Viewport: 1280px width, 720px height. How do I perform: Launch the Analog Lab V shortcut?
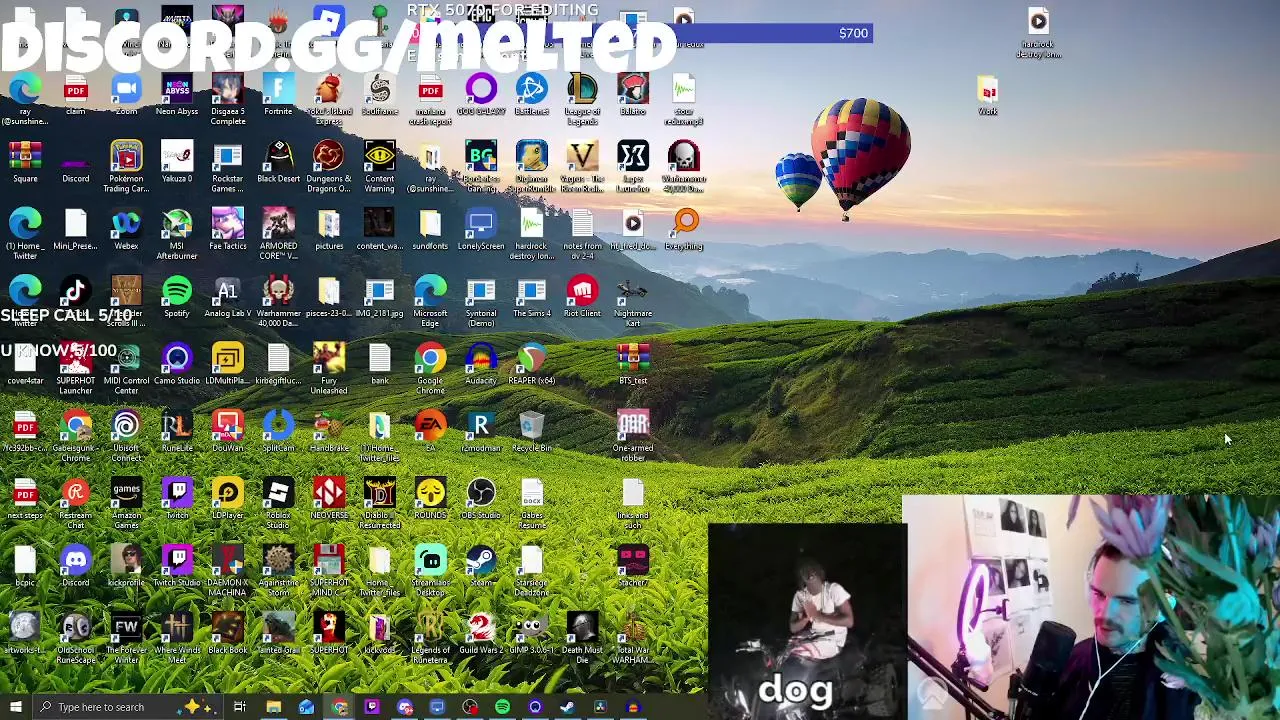click(227, 291)
